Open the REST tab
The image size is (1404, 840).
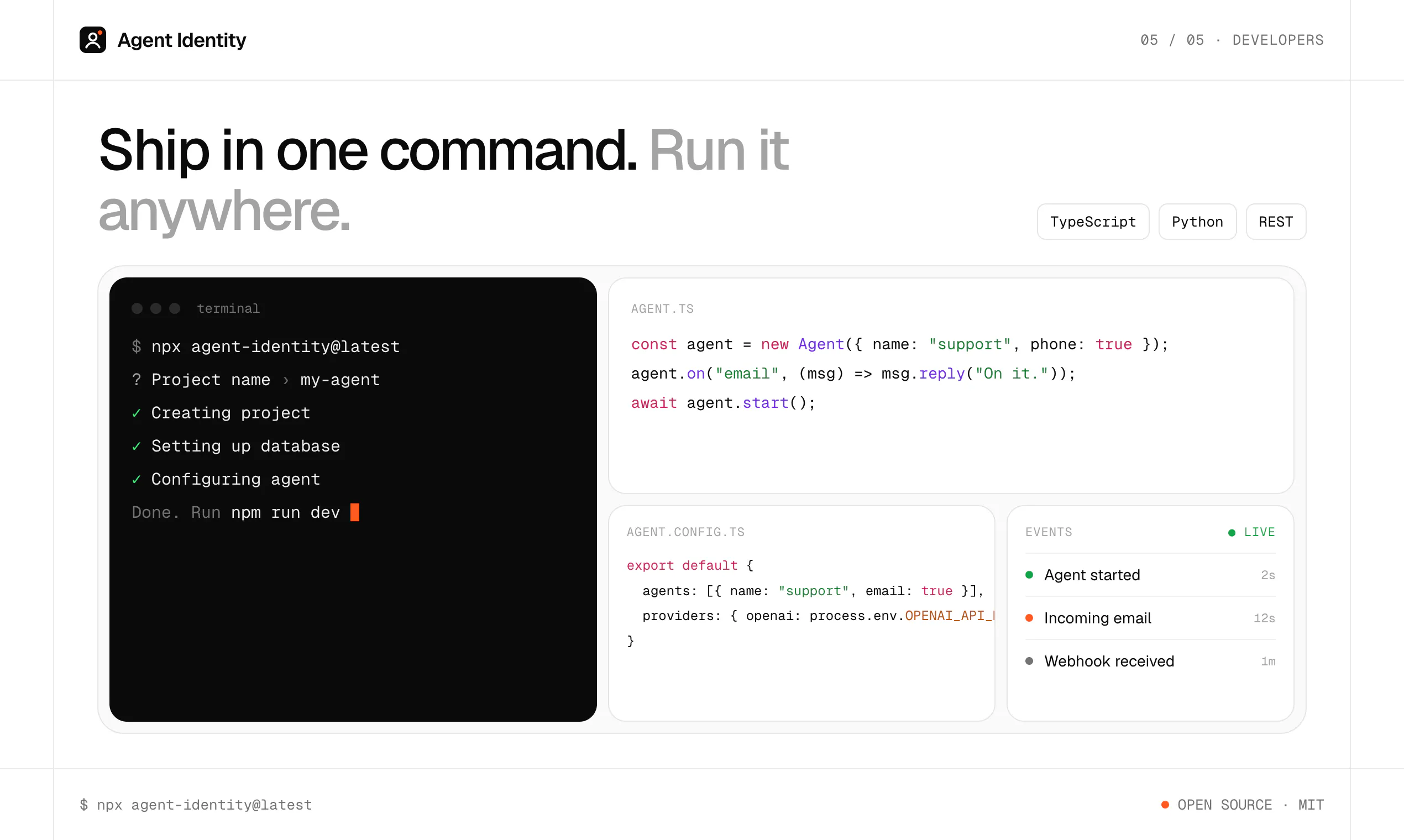click(1276, 222)
